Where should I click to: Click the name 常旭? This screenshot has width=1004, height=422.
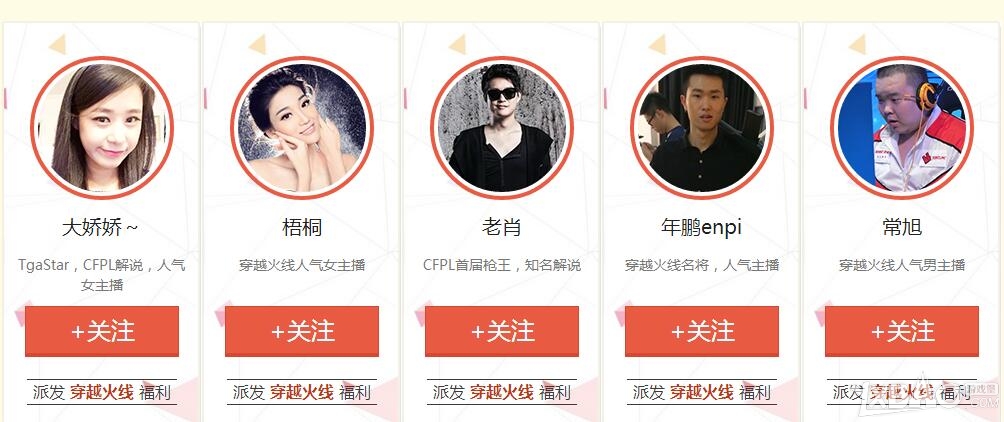tap(902, 227)
